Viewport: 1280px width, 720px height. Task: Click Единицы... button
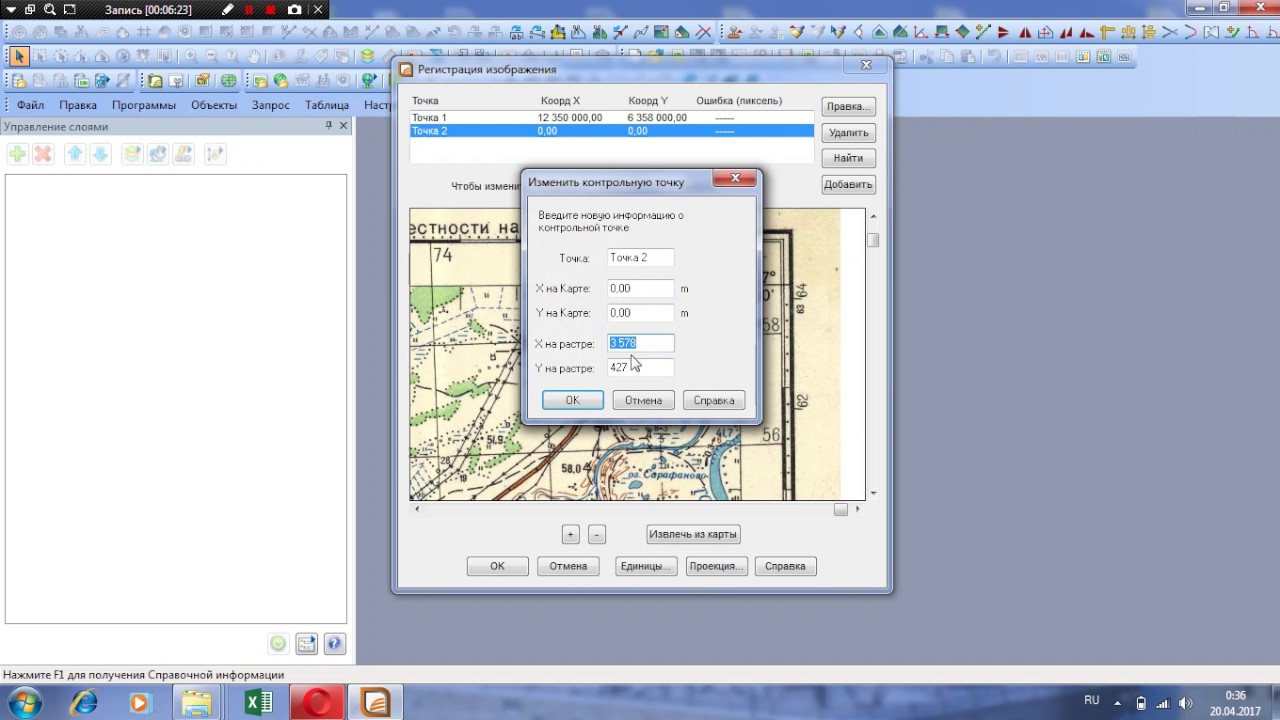click(647, 566)
